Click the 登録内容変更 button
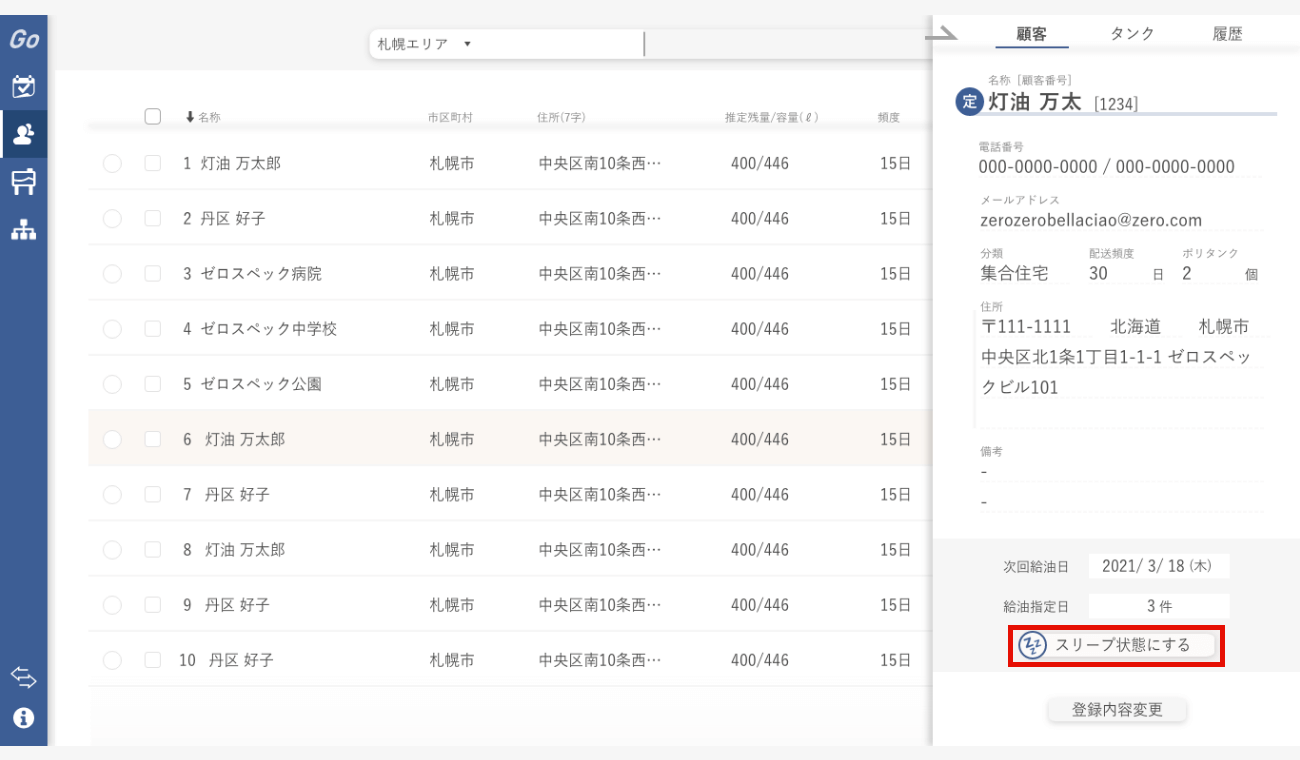Screen dimensions: 1300x760 tap(1118, 710)
